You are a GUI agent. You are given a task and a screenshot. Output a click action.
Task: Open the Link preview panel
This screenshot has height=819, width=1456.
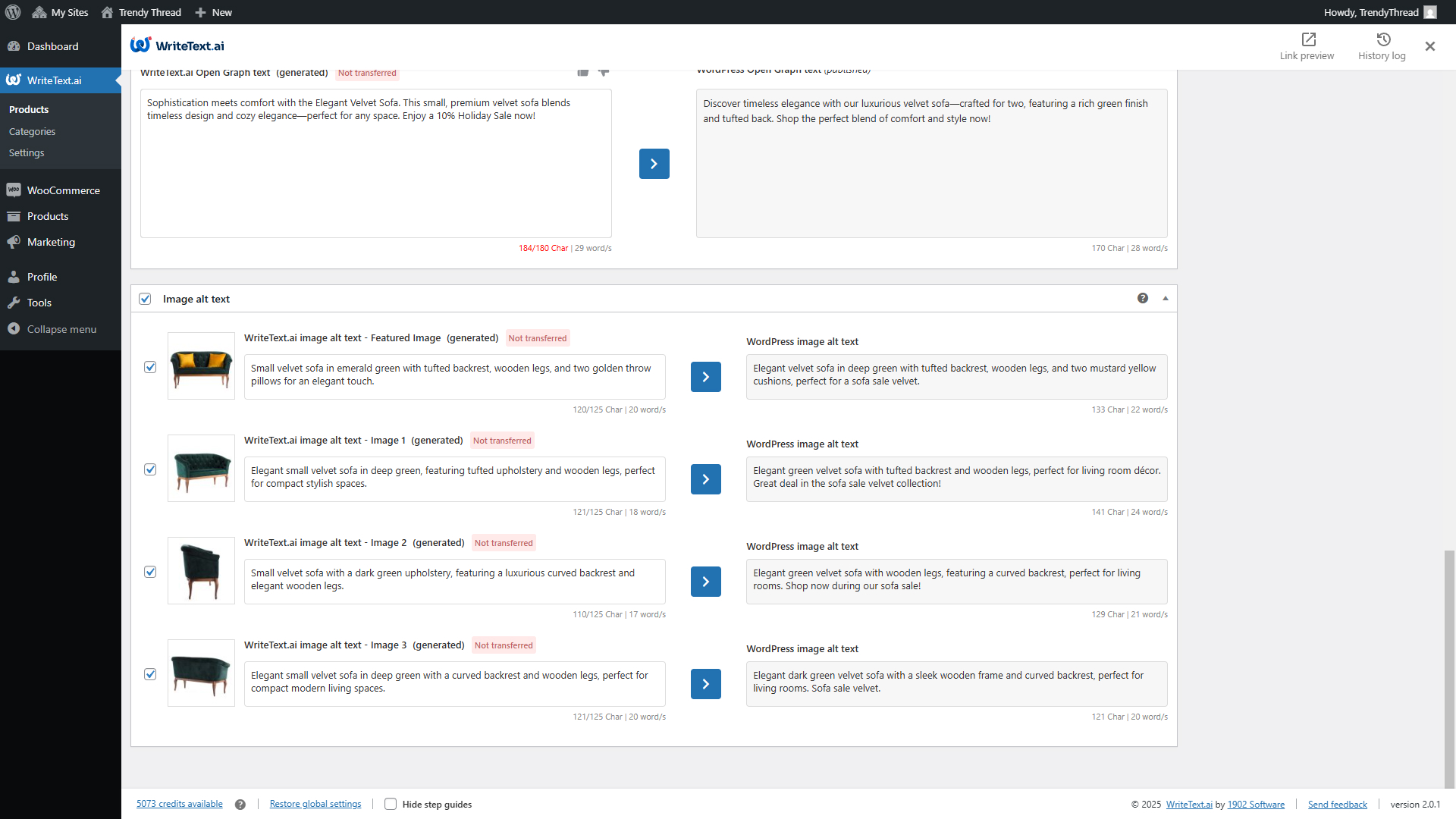point(1307,46)
